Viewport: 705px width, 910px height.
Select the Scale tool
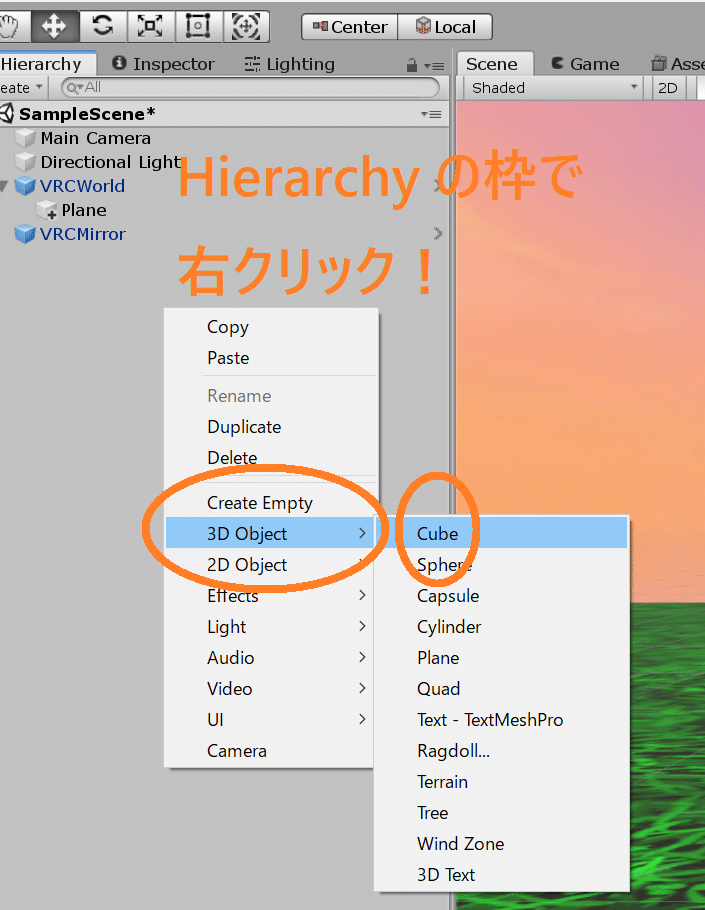tap(150, 27)
